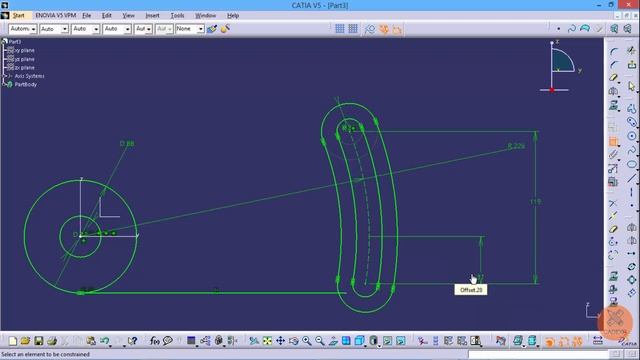Click the Isometric View cube icon

click(x=359, y=341)
